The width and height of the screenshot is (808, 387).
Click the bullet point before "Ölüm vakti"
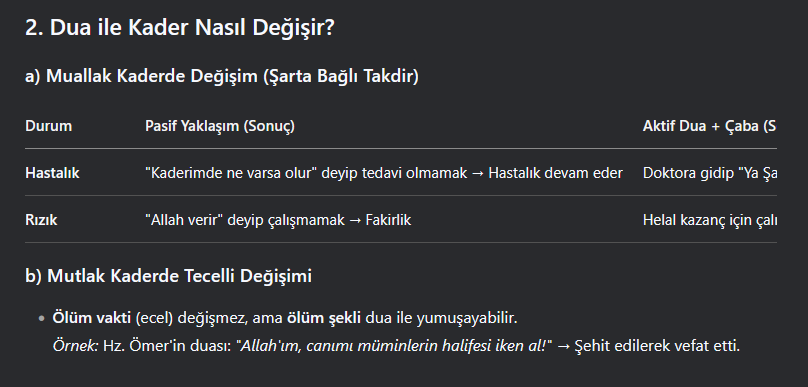click(x=42, y=319)
